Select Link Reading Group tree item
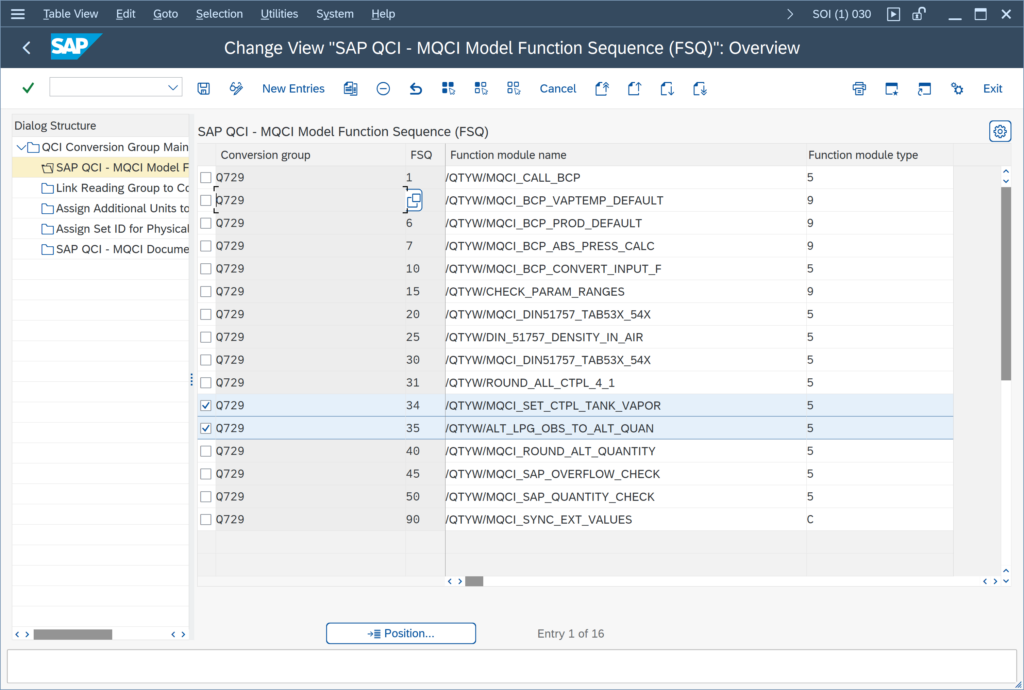This screenshot has width=1024, height=690. (115, 188)
